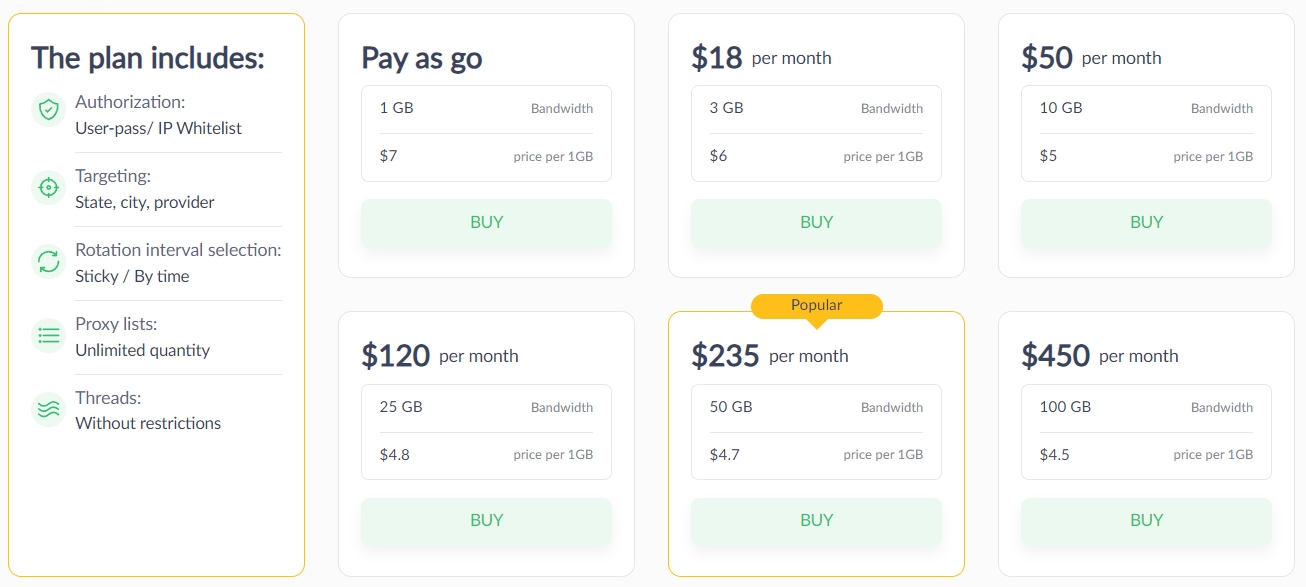
Task: Buy the Pay as go plan
Action: point(486,222)
